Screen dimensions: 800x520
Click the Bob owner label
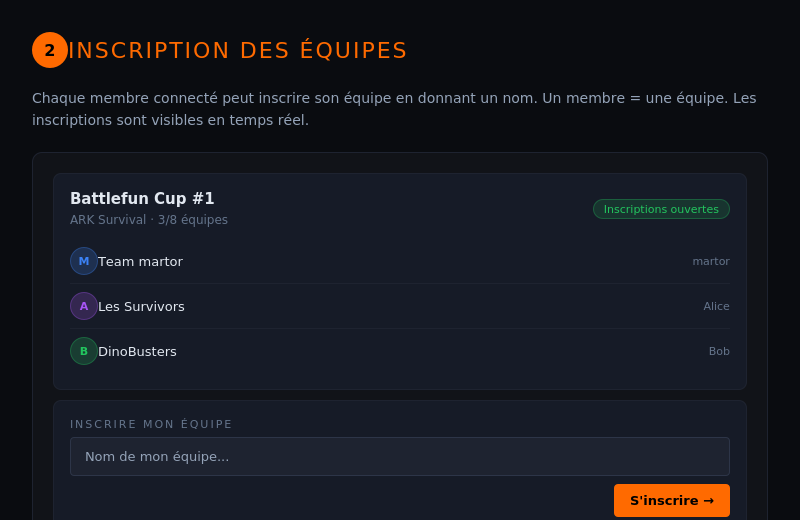pyautogui.click(x=719, y=351)
